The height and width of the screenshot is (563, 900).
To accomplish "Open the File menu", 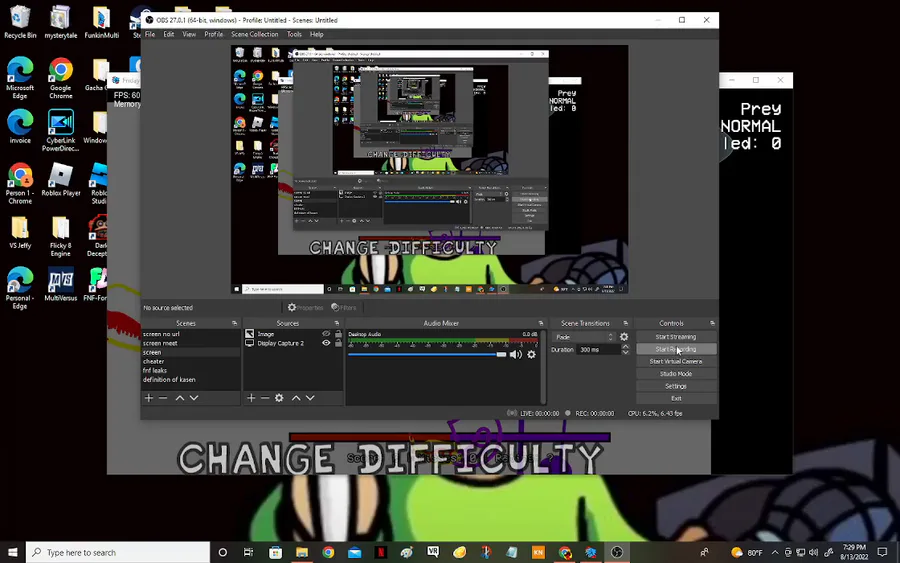I will coord(150,34).
